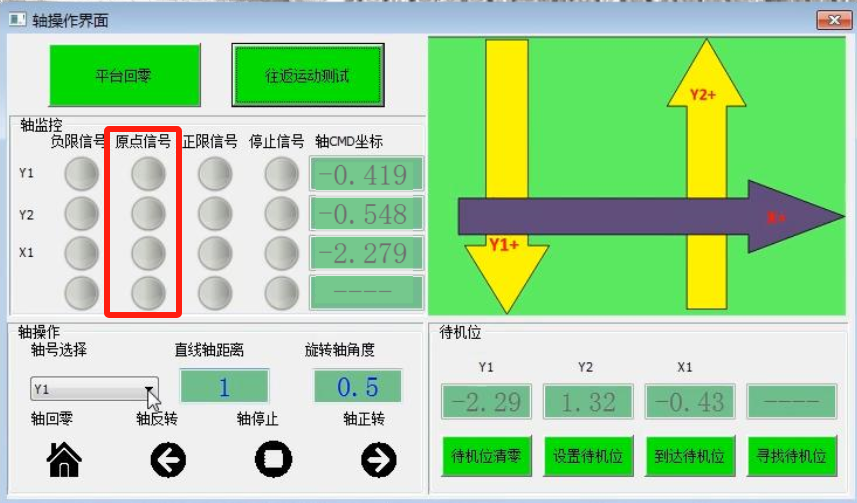Click the 平台回零 platform homing button
This screenshot has height=503, width=857.
124,75
